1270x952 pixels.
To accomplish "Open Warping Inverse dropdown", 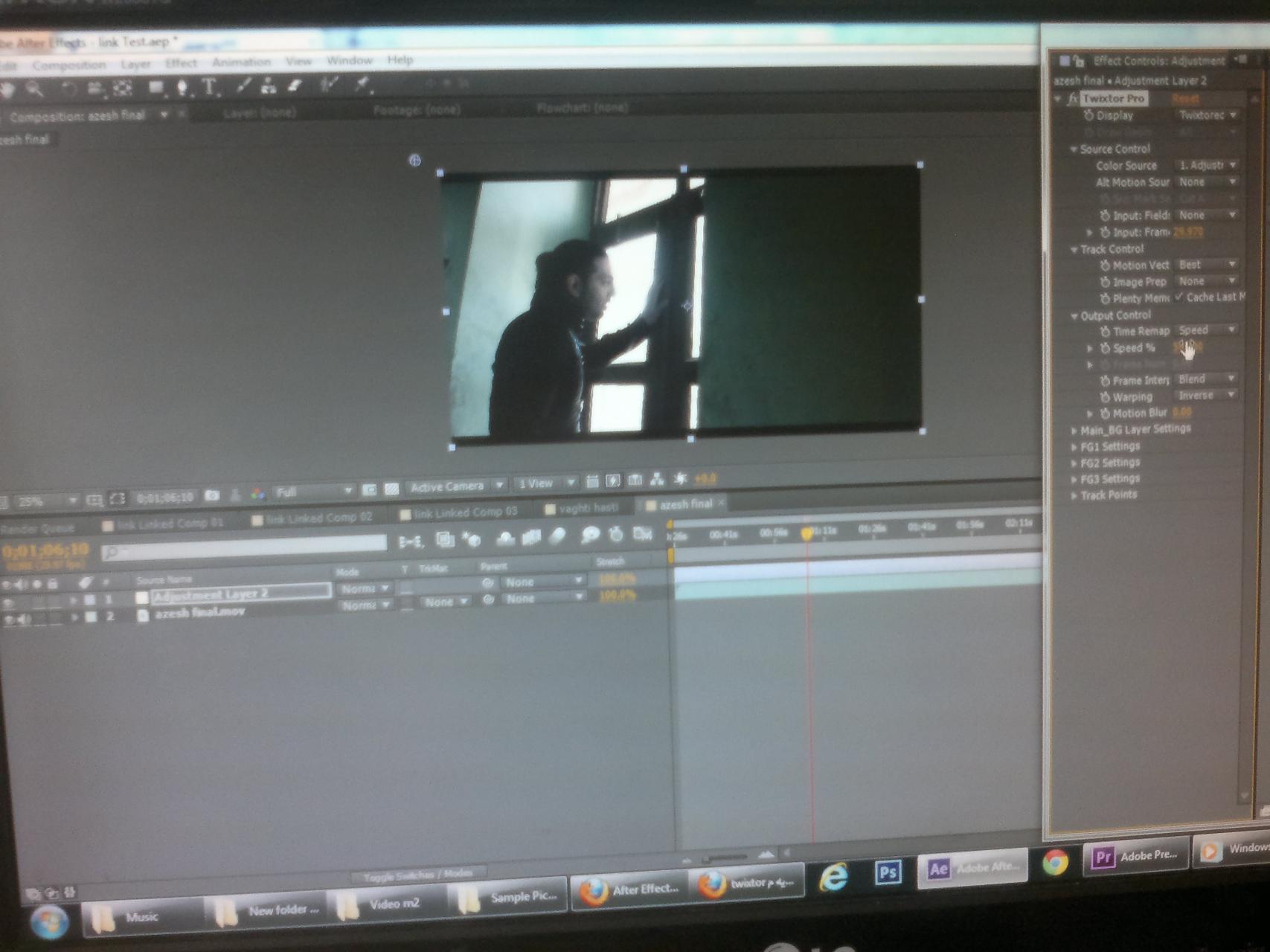I will point(1207,395).
